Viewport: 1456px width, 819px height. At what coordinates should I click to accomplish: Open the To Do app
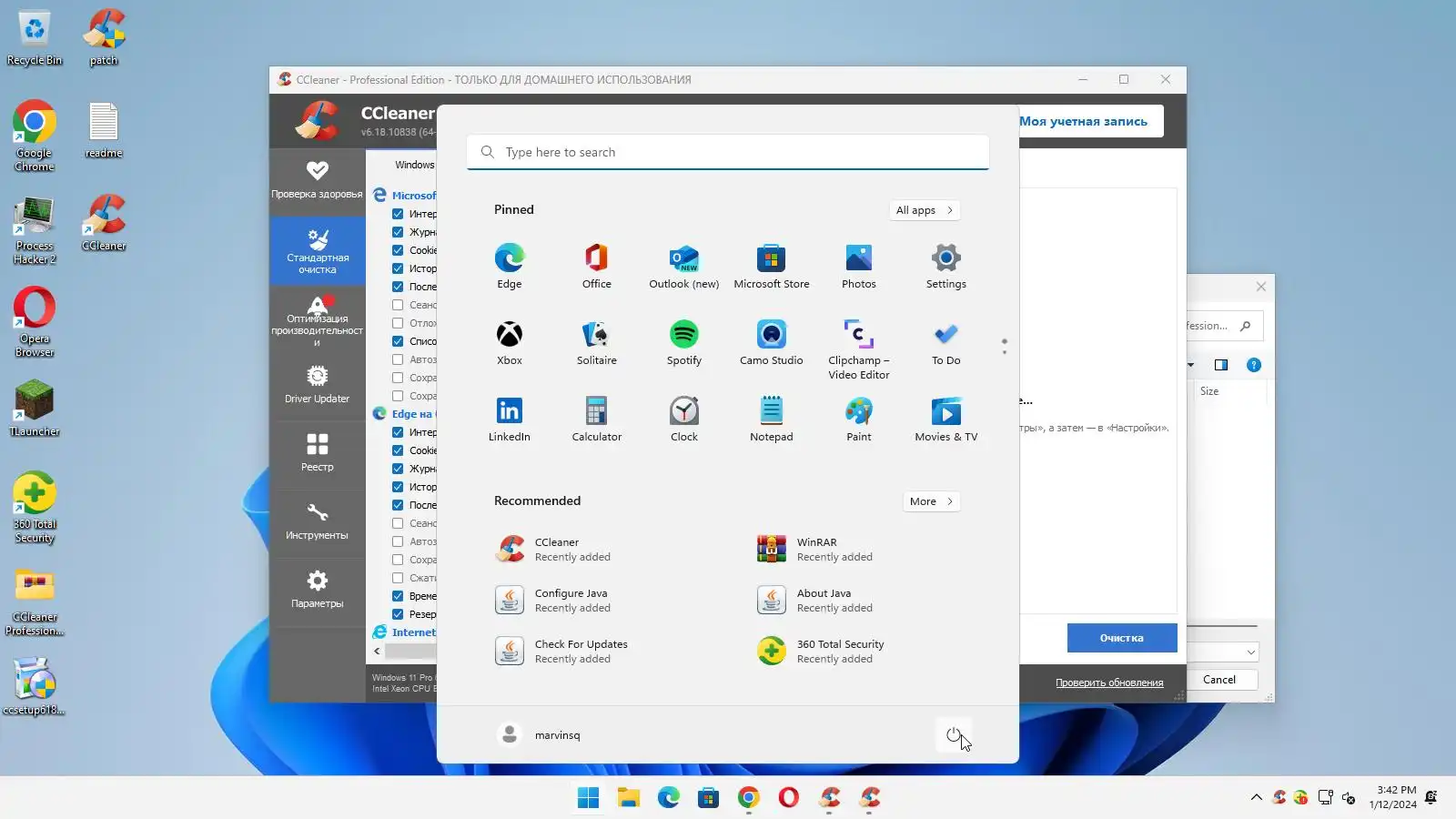[x=946, y=343]
